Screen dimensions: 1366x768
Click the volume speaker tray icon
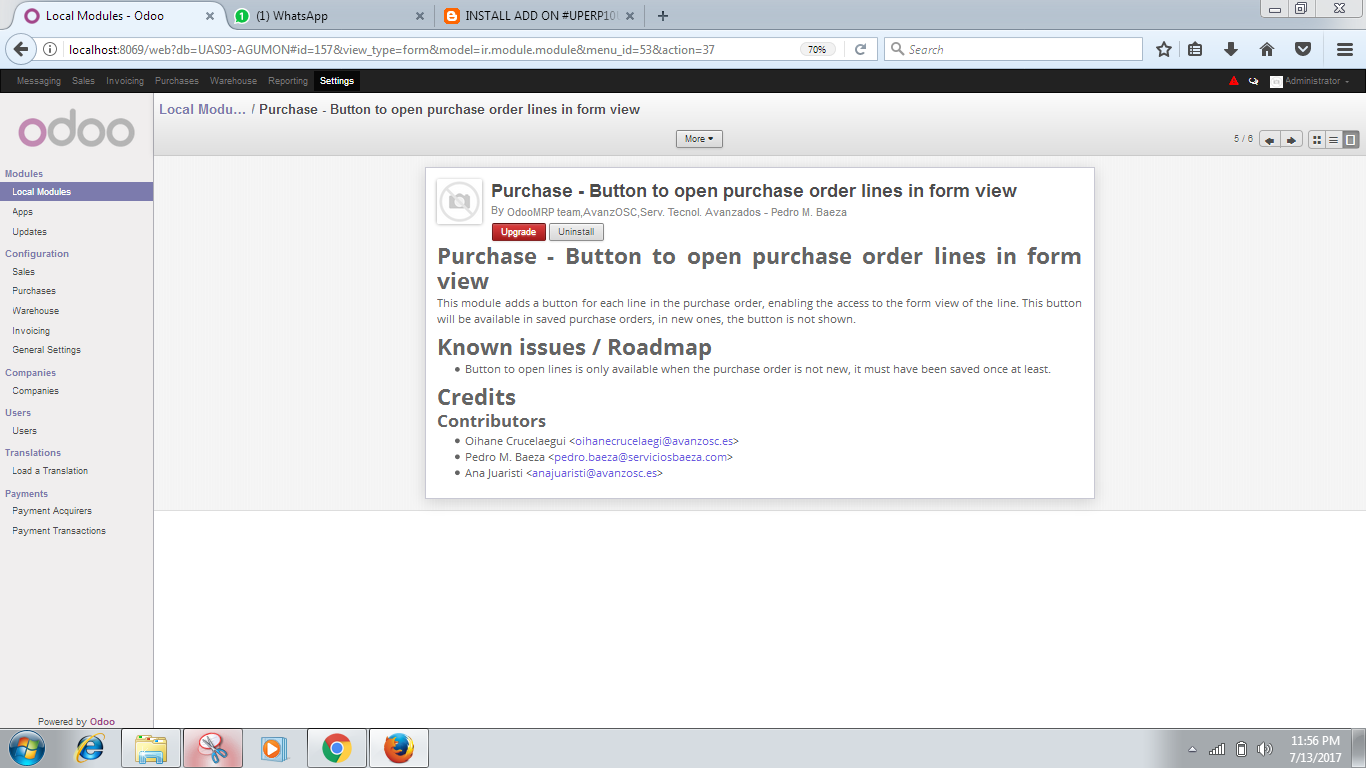[1265, 749]
